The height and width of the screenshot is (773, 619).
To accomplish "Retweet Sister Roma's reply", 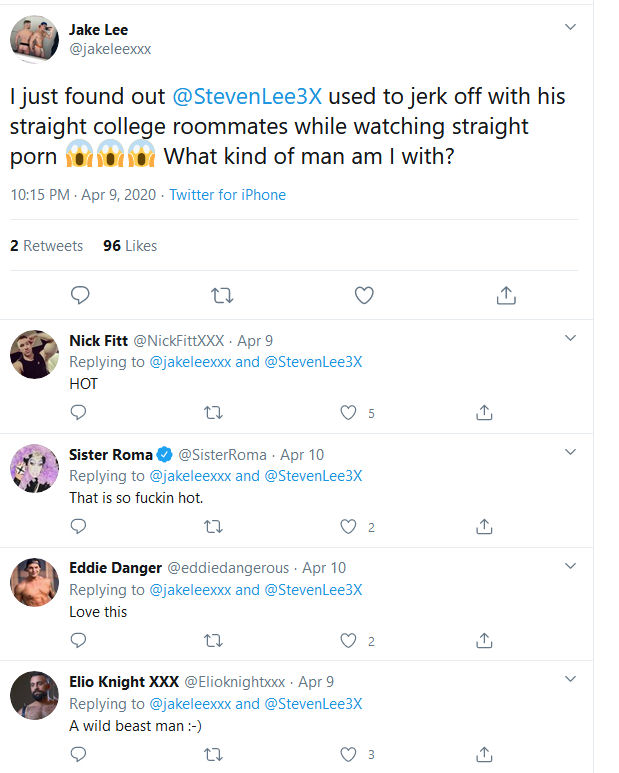I will click(213, 526).
